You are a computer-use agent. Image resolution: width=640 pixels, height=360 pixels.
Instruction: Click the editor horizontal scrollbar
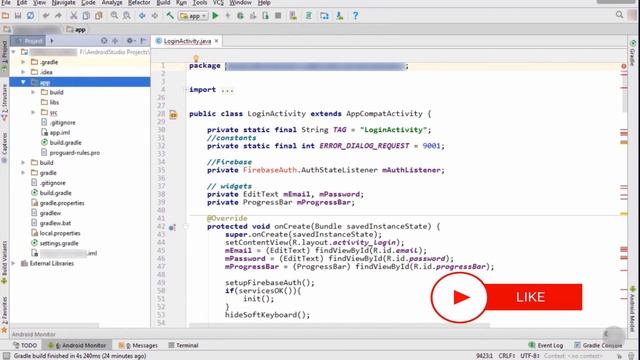pyautogui.click(x=339, y=325)
